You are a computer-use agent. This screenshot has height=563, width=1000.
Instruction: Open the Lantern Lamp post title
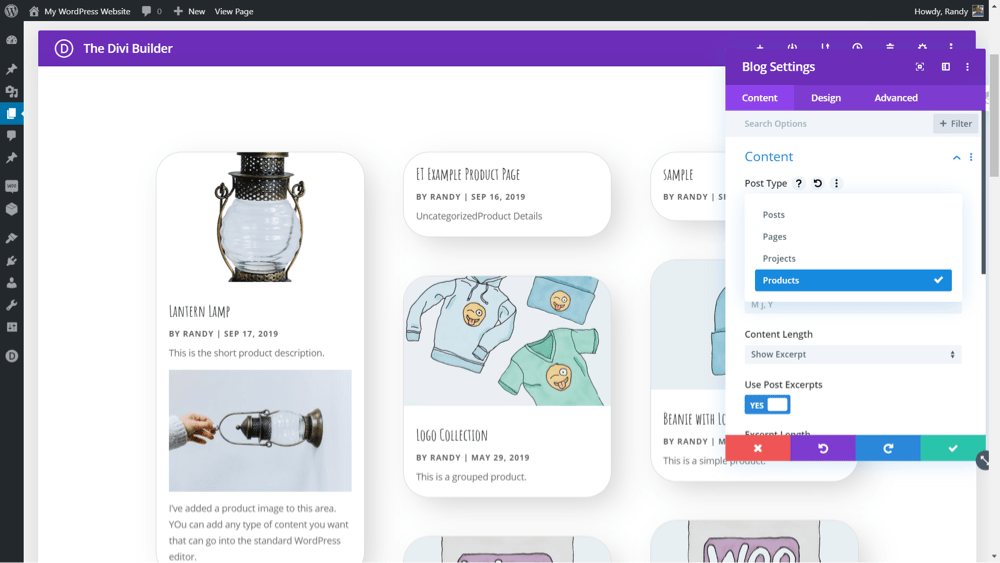(x=199, y=311)
